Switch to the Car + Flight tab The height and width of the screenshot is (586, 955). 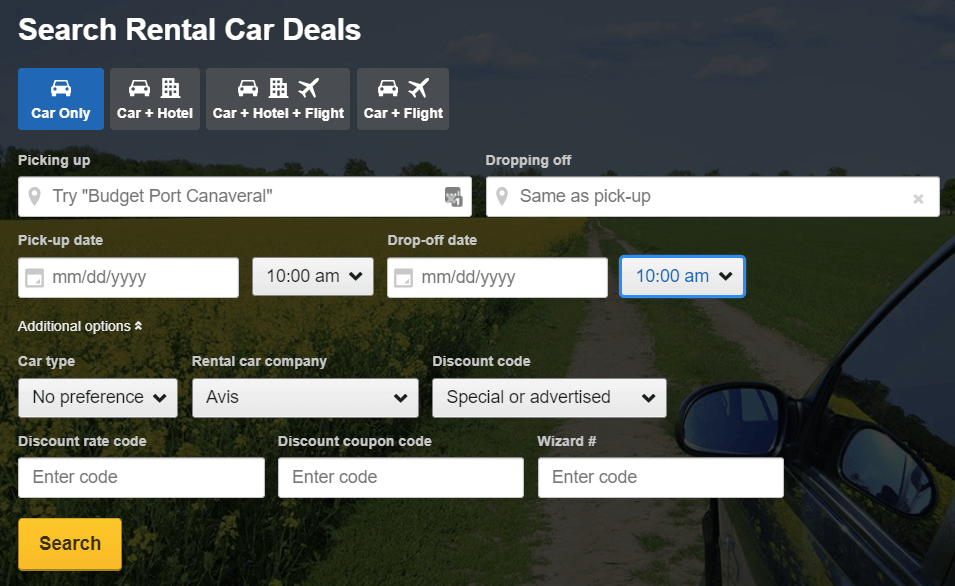[x=403, y=99]
